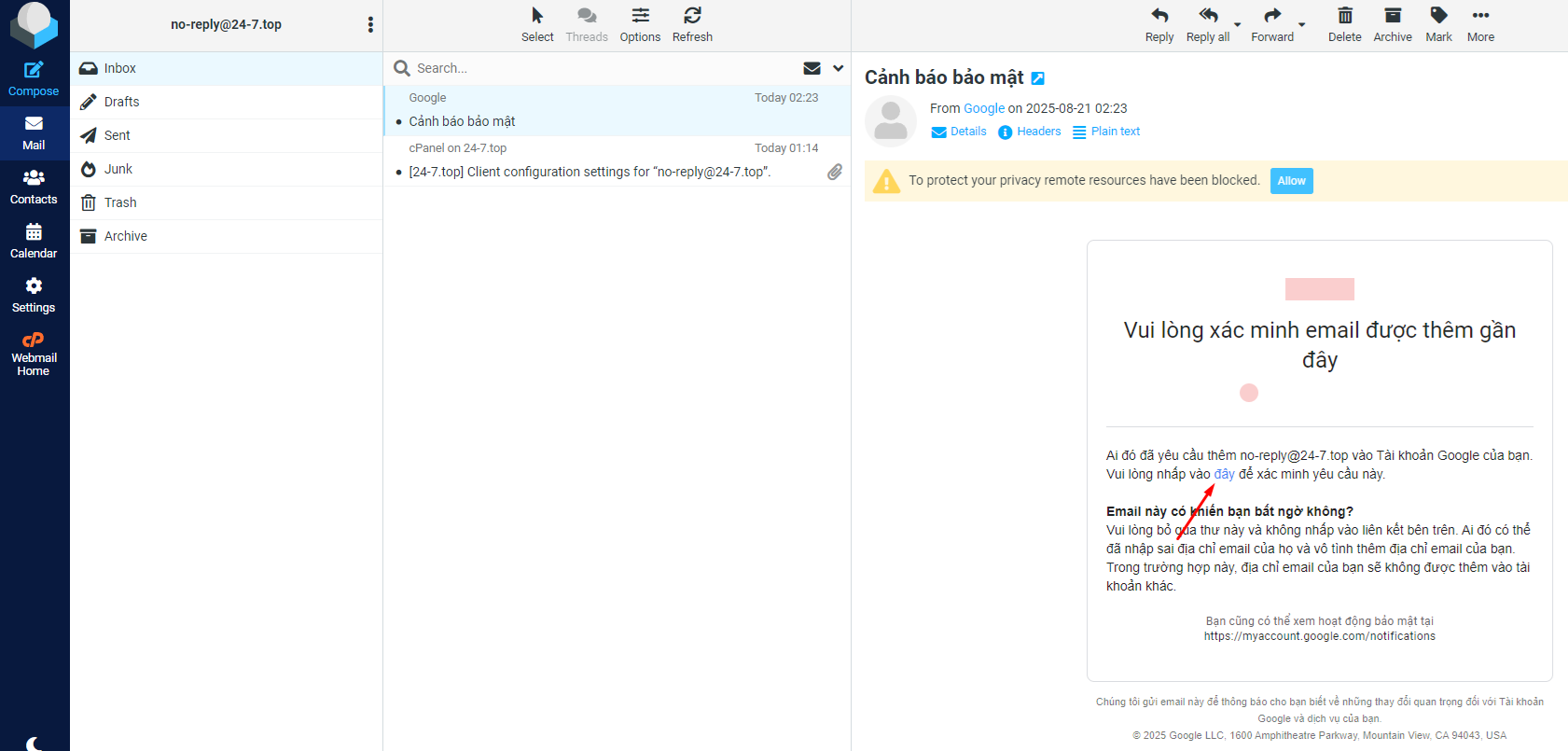Open the Trash folder
The image size is (1568, 751).
click(120, 202)
